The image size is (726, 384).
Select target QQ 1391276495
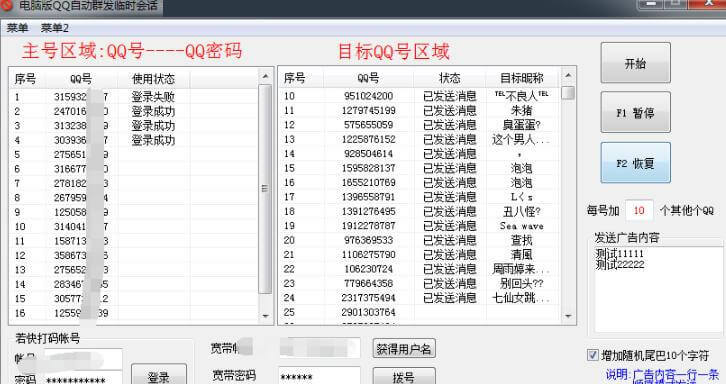click(x=369, y=211)
